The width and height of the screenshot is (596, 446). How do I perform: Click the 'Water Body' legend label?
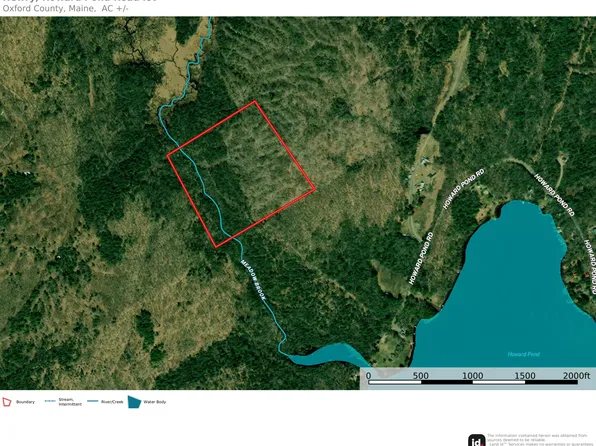coord(155,402)
